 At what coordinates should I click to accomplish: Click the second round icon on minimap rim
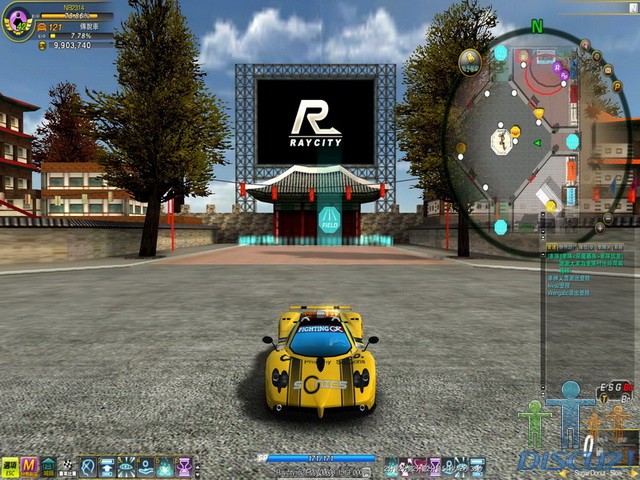(x=597, y=56)
